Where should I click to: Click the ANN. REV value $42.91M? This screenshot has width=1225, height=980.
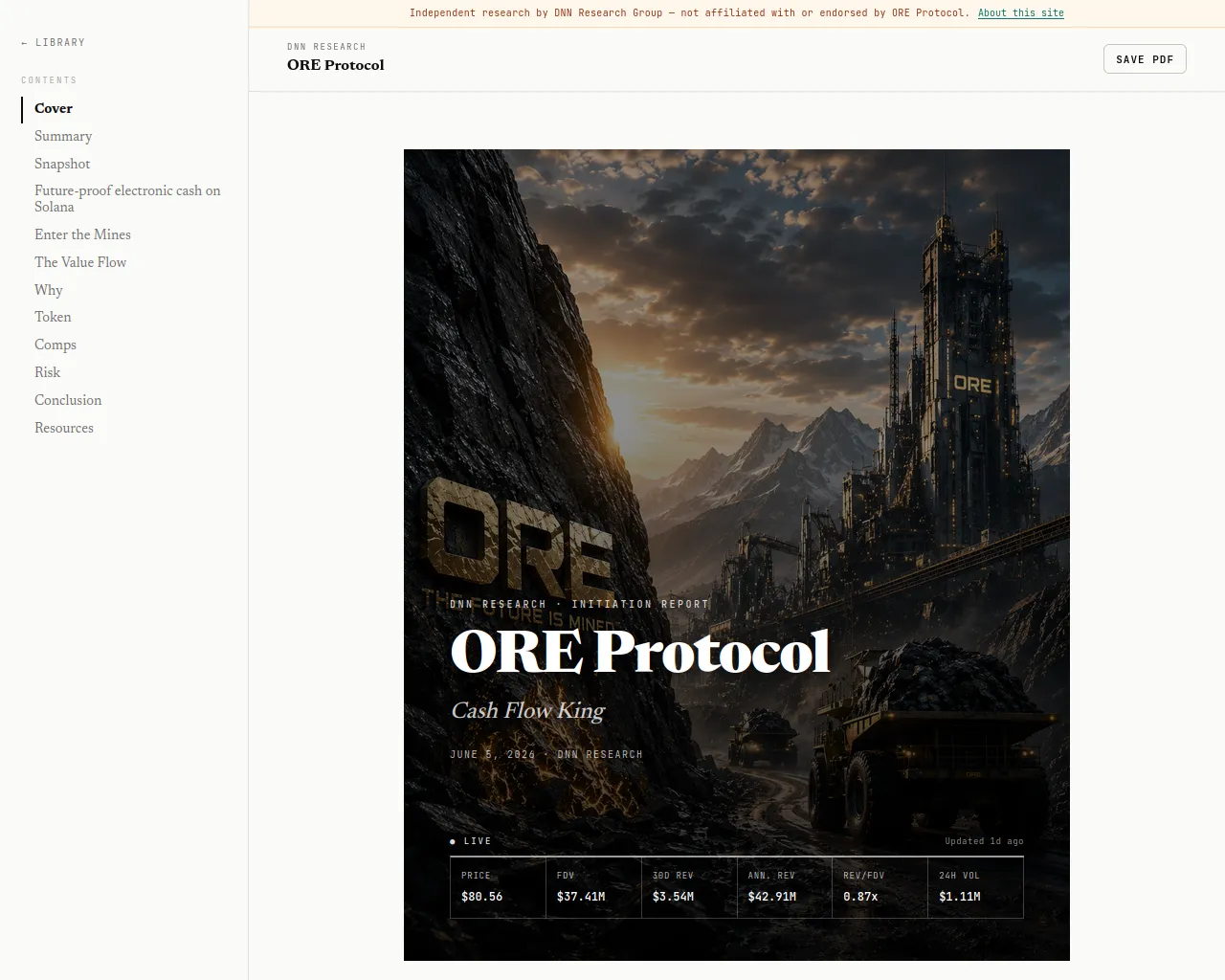pyautogui.click(x=772, y=897)
